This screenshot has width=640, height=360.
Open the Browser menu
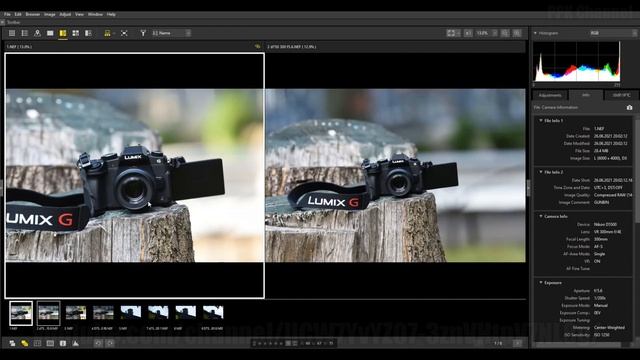(x=33, y=14)
